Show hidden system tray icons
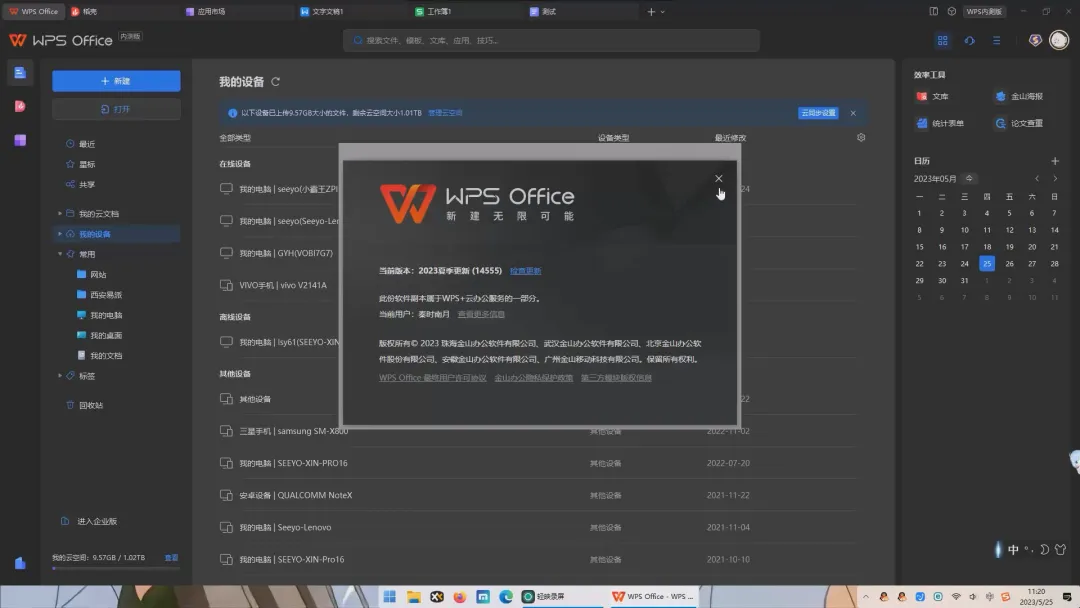 click(x=866, y=596)
